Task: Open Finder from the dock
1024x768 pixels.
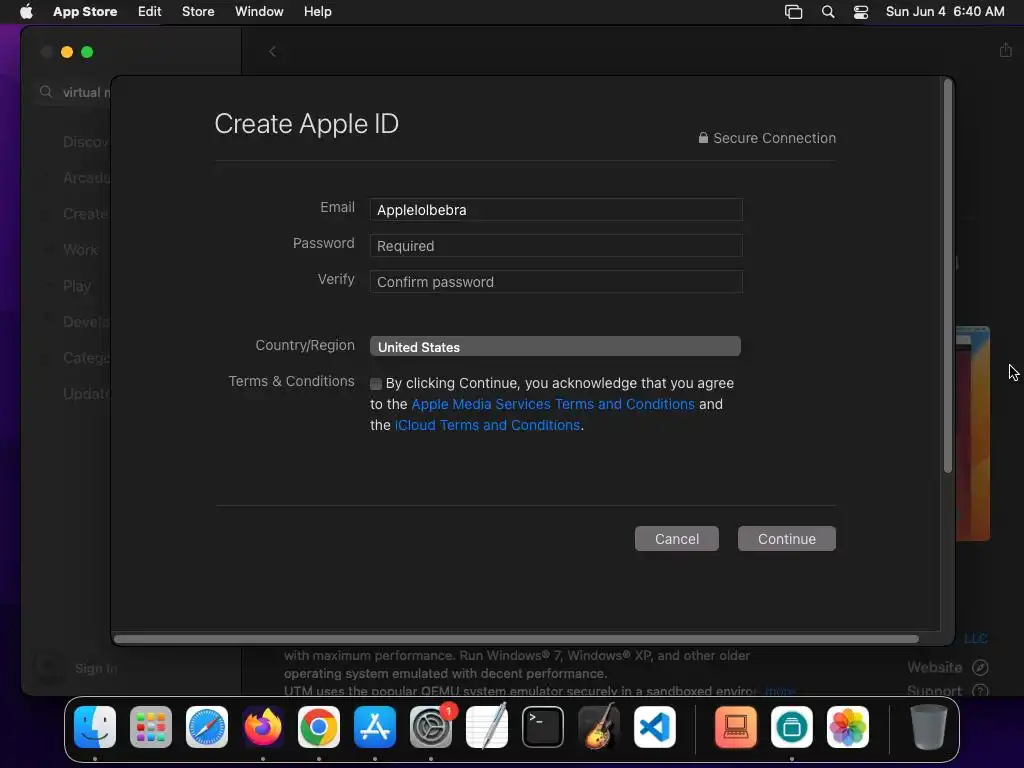Action: click(x=95, y=727)
